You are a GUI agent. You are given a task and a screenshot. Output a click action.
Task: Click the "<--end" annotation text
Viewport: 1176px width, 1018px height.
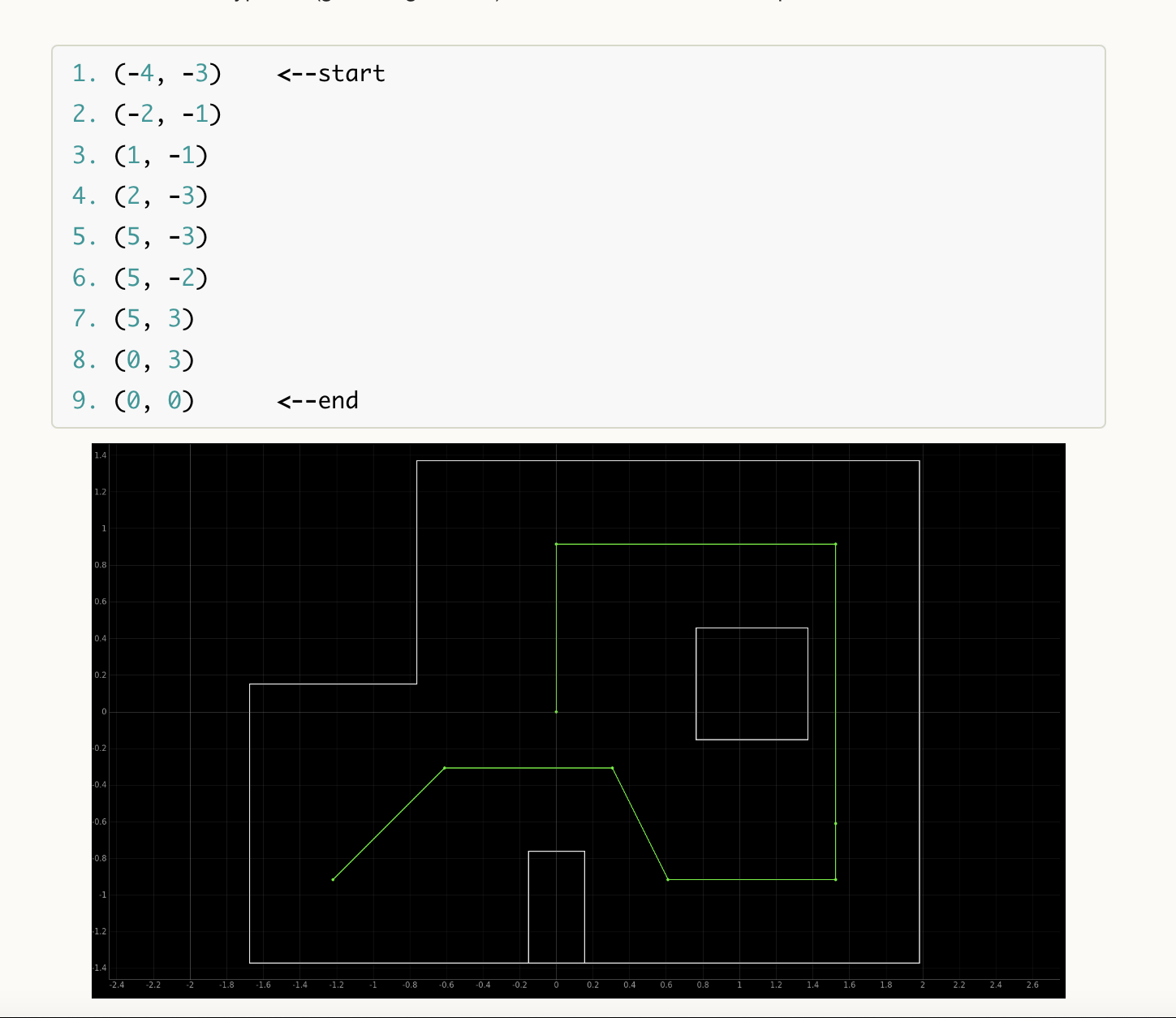click(x=317, y=401)
